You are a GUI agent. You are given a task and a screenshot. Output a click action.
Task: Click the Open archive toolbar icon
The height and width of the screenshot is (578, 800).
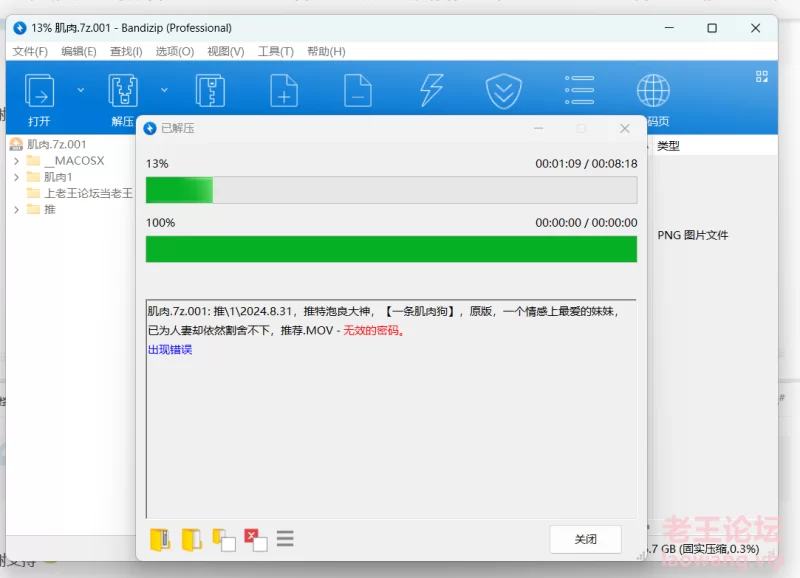click(39, 91)
